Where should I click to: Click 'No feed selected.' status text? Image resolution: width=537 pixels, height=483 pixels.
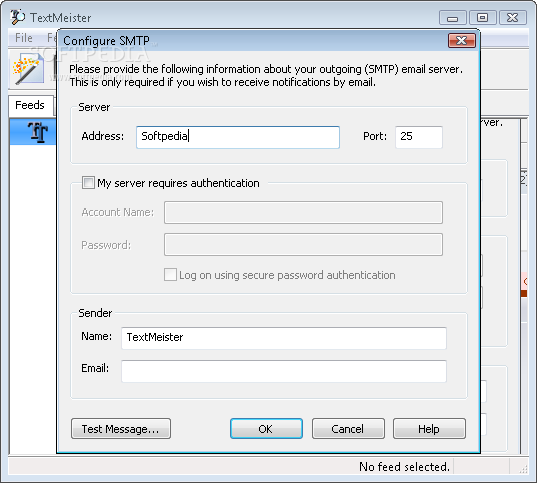(404, 467)
